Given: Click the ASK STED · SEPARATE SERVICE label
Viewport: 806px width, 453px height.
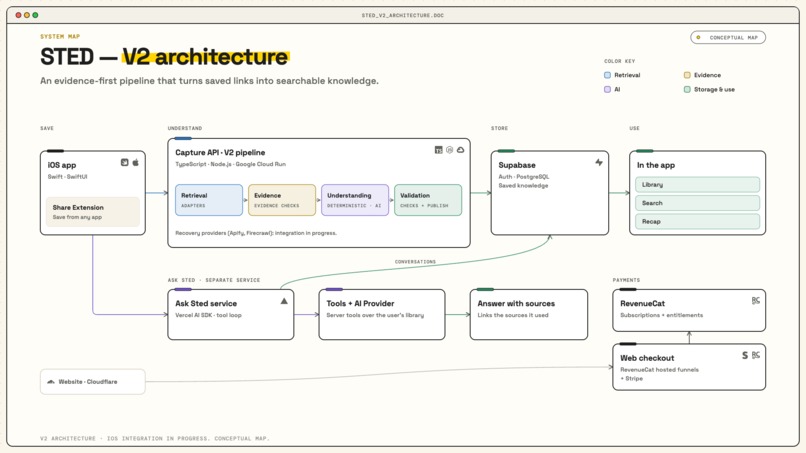Looking at the screenshot, I should [214, 280].
